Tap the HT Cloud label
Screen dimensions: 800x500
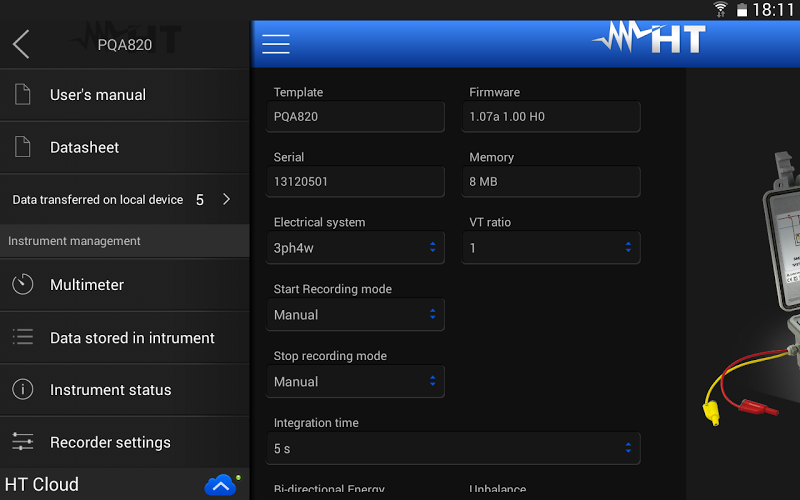point(42,485)
